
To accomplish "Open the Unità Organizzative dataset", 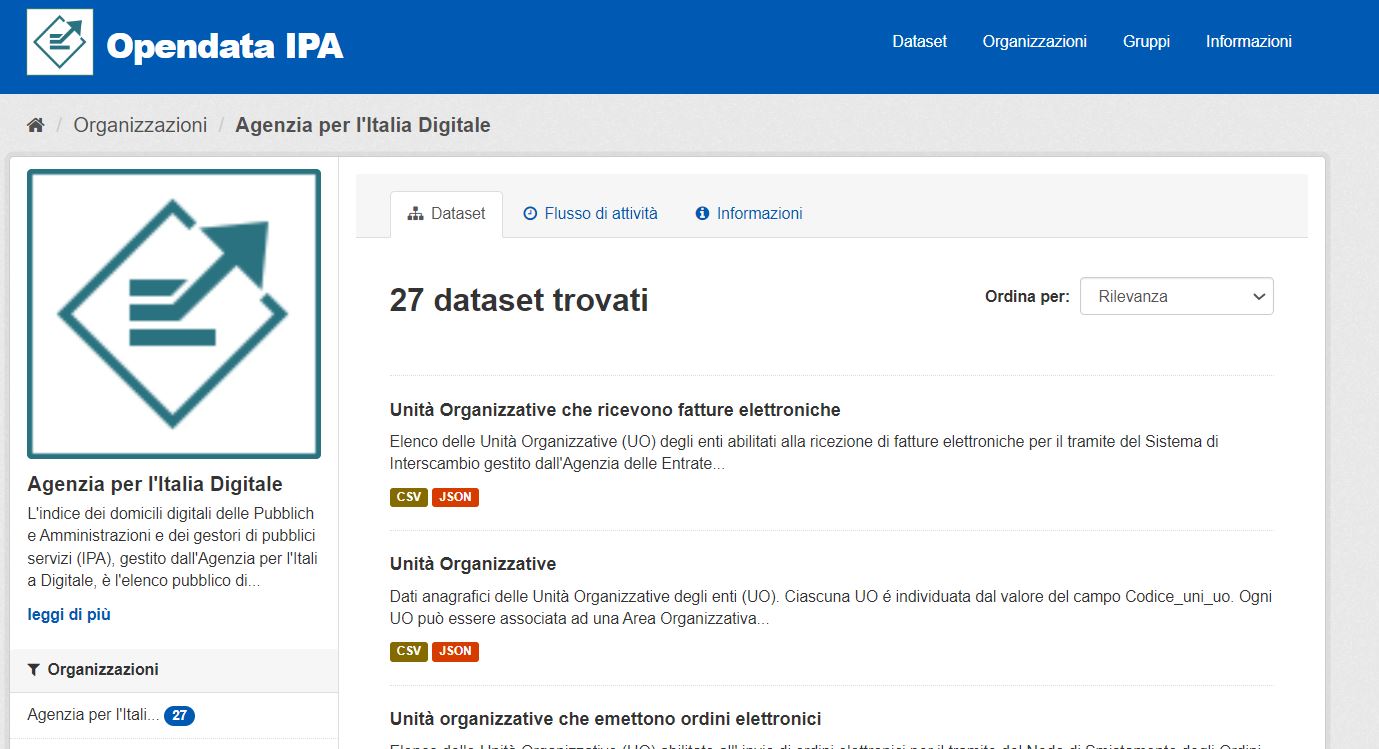I will [472, 564].
